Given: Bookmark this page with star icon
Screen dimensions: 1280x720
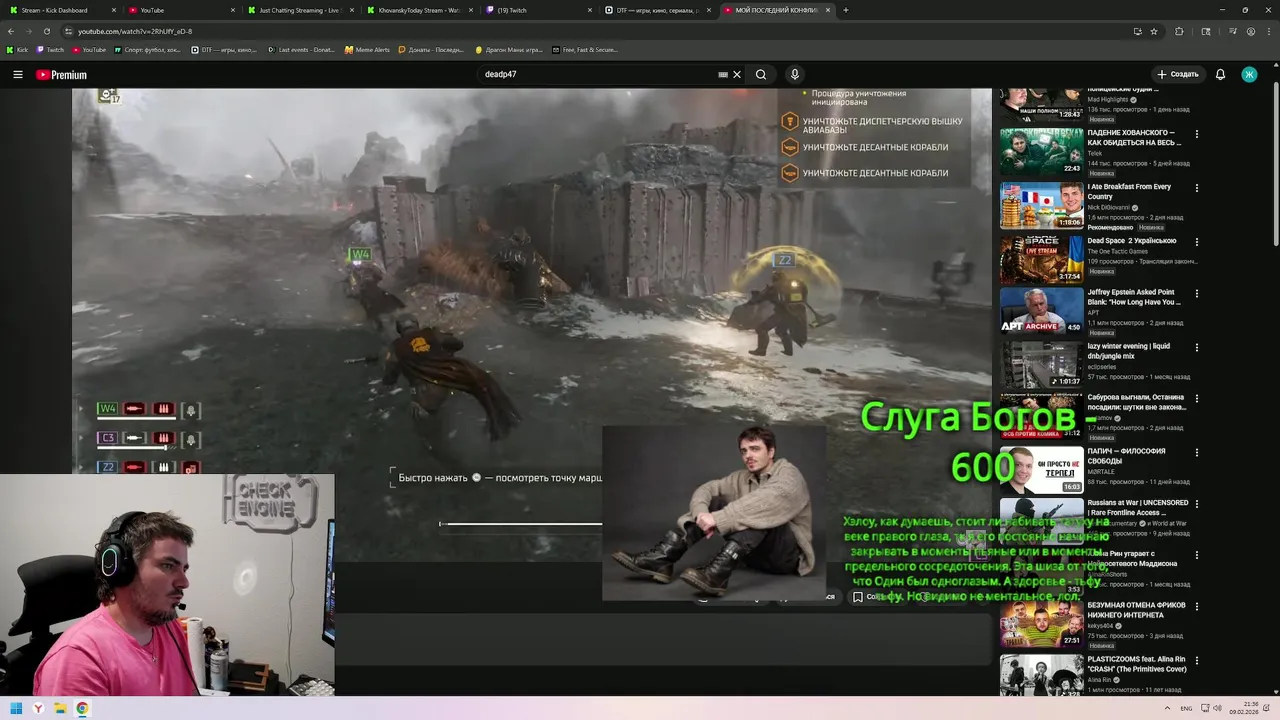Looking at the screenshot, I should tap(1154, 31).
